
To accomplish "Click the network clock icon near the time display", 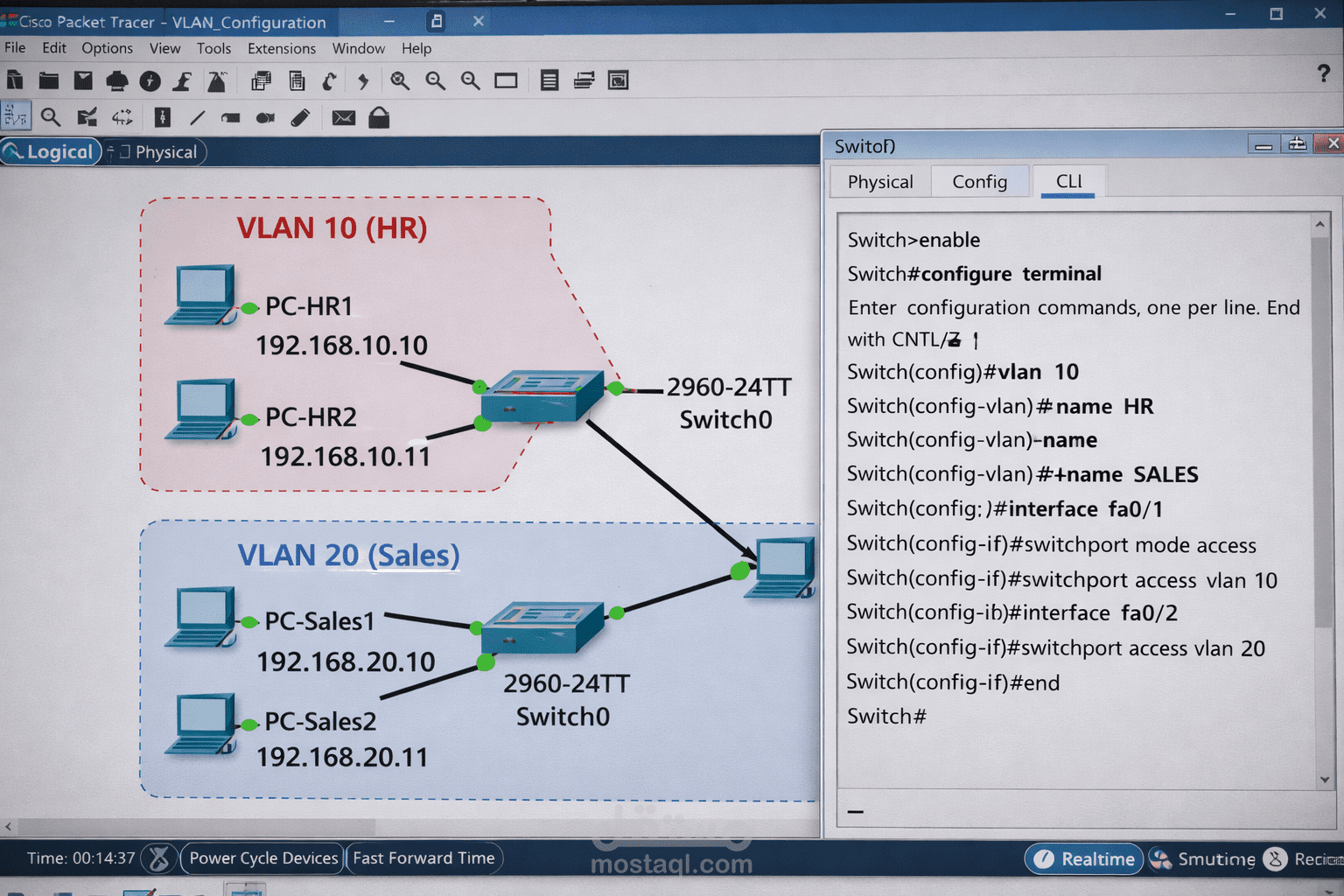I will (x=158, y=858).
